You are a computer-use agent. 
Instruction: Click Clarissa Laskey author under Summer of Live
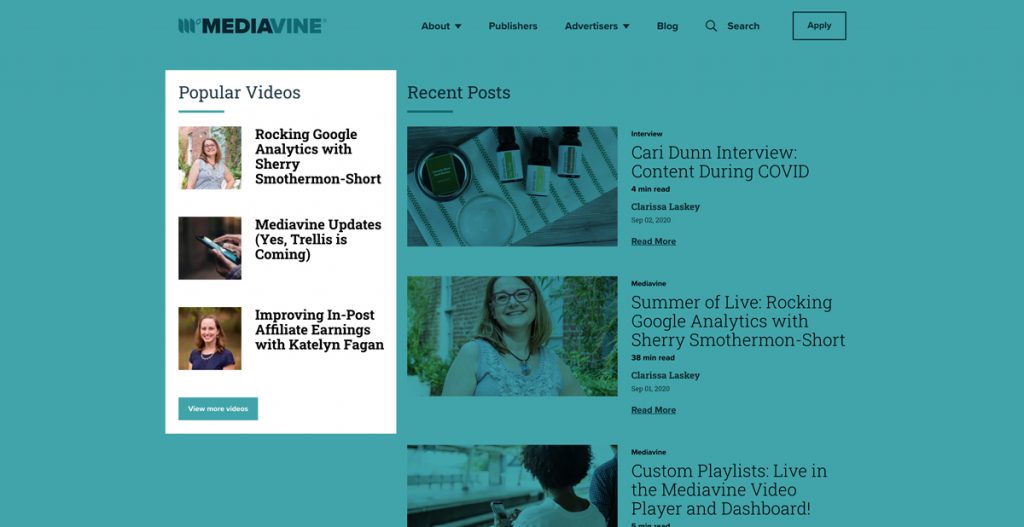coord(665,375)
